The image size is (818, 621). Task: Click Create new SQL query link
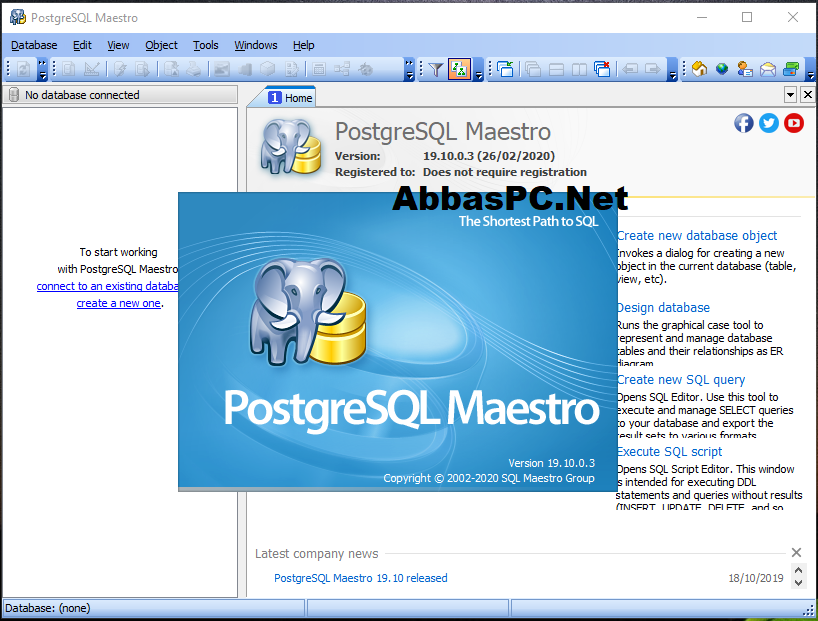[x=681, y=380]
